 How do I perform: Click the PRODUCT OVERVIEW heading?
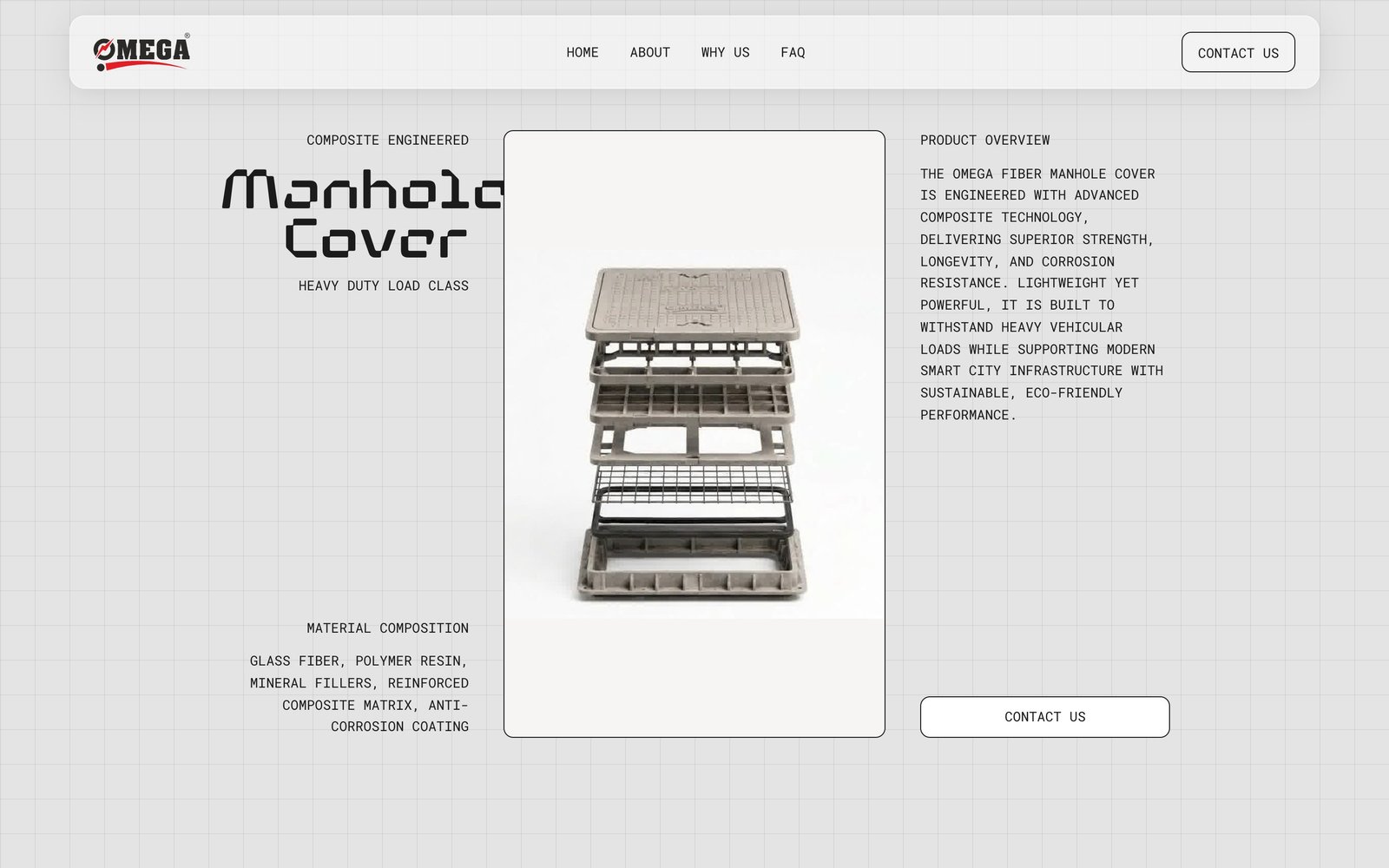pyautogui.click(x=985, y=140)
